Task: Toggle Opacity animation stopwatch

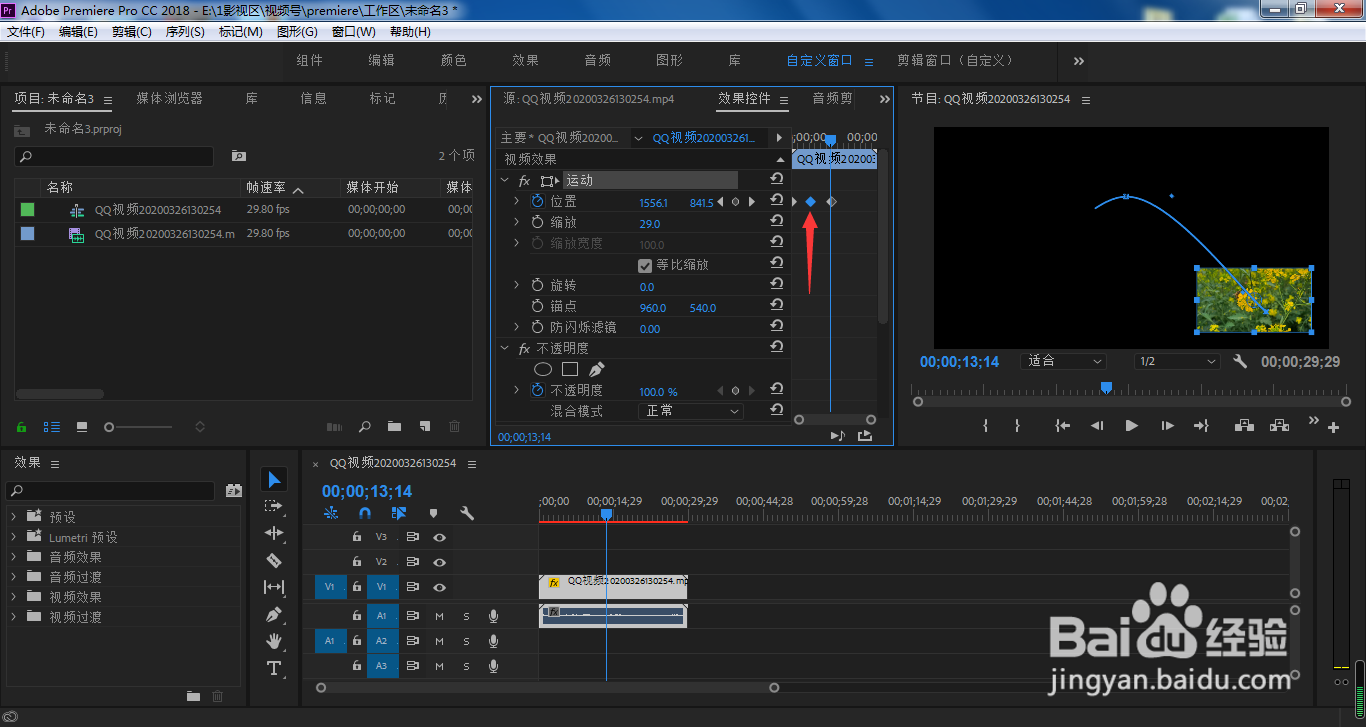Action: 538,390
